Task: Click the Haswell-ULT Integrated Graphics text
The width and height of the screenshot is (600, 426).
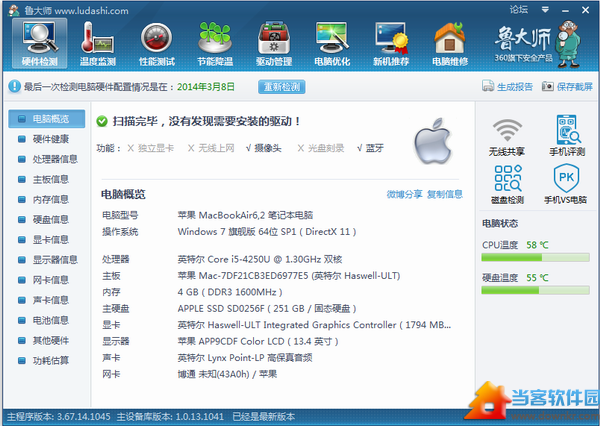Action: pyautogui.click(x=314, y=325)
